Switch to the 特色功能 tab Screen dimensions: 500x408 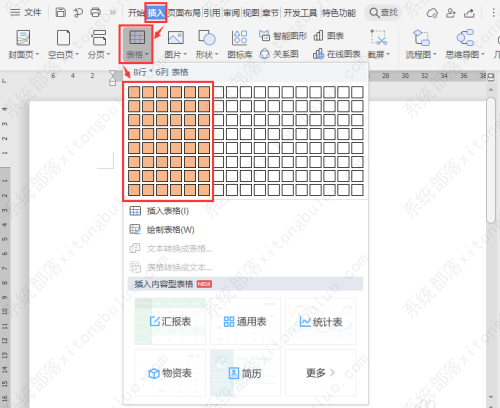pyautogui.click(x=339, y=13)
